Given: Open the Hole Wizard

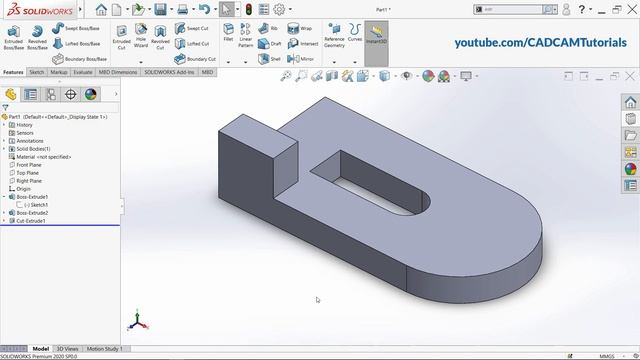Looking at the screenshot, I should pyautogui.click(x=141, y=36).
